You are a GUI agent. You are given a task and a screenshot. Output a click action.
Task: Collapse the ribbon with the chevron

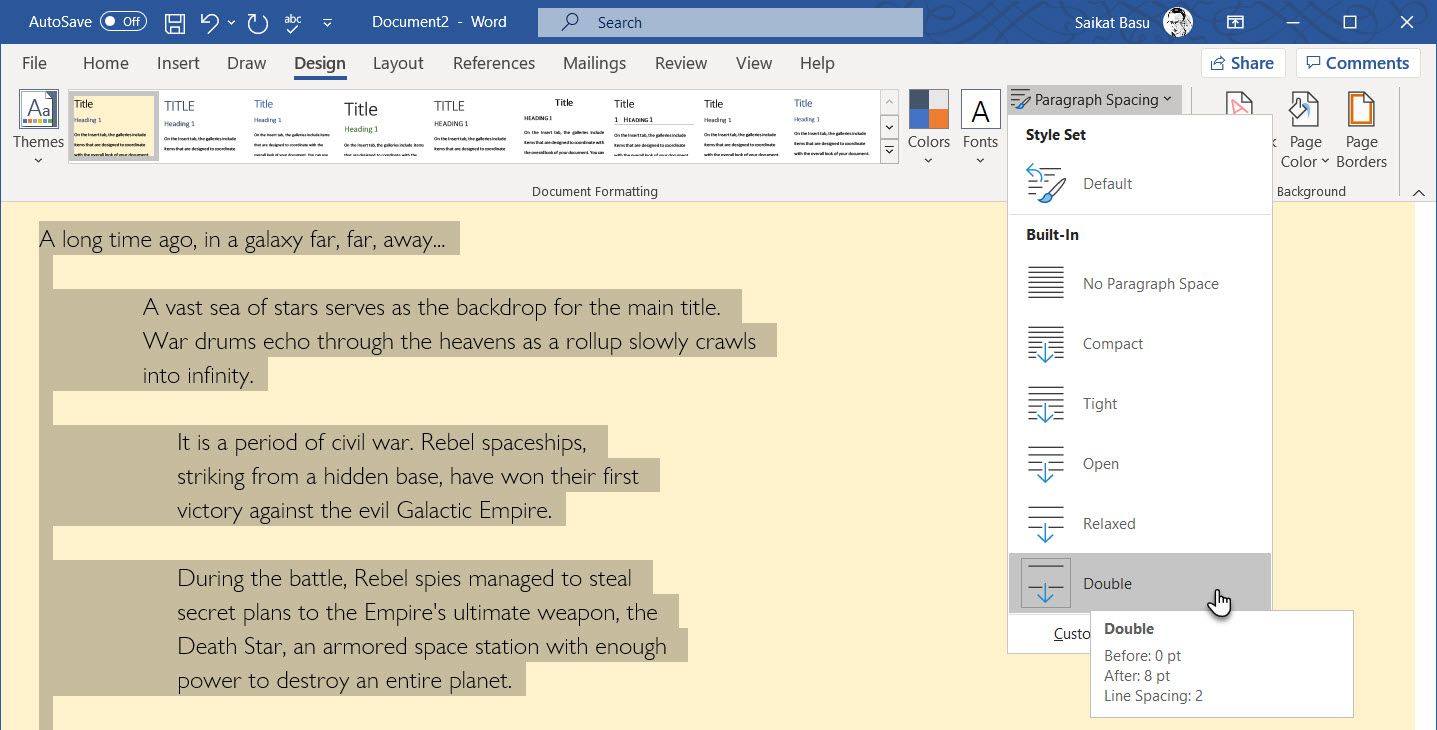tap(1418, 192)
